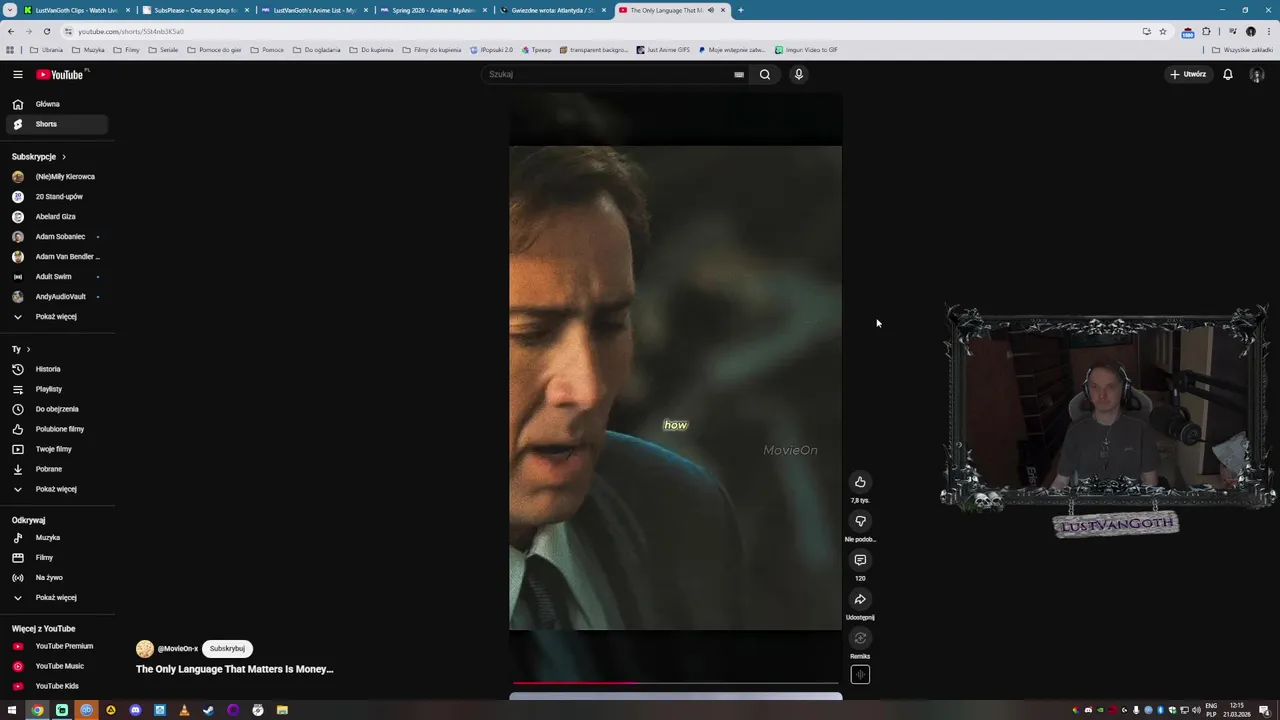The height and width of the screenshot is (720, 1280).
Task: Click the Utwórz create button
Action: 1189,74
